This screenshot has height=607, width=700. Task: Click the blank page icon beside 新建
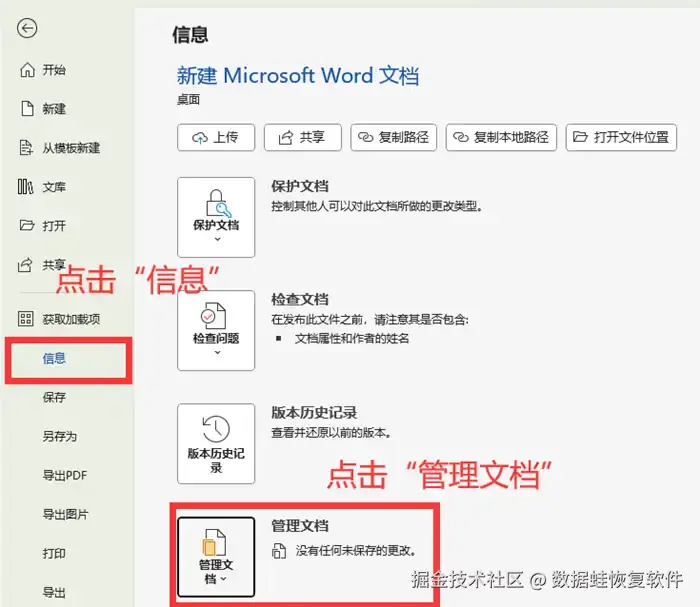point(27,108)
